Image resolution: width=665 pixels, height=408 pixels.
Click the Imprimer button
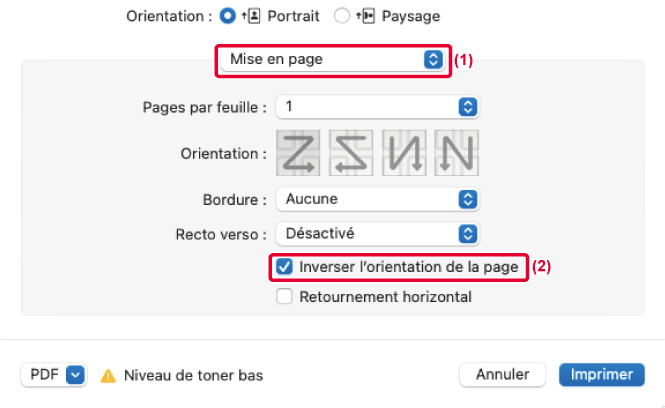(x=601, y=375)
